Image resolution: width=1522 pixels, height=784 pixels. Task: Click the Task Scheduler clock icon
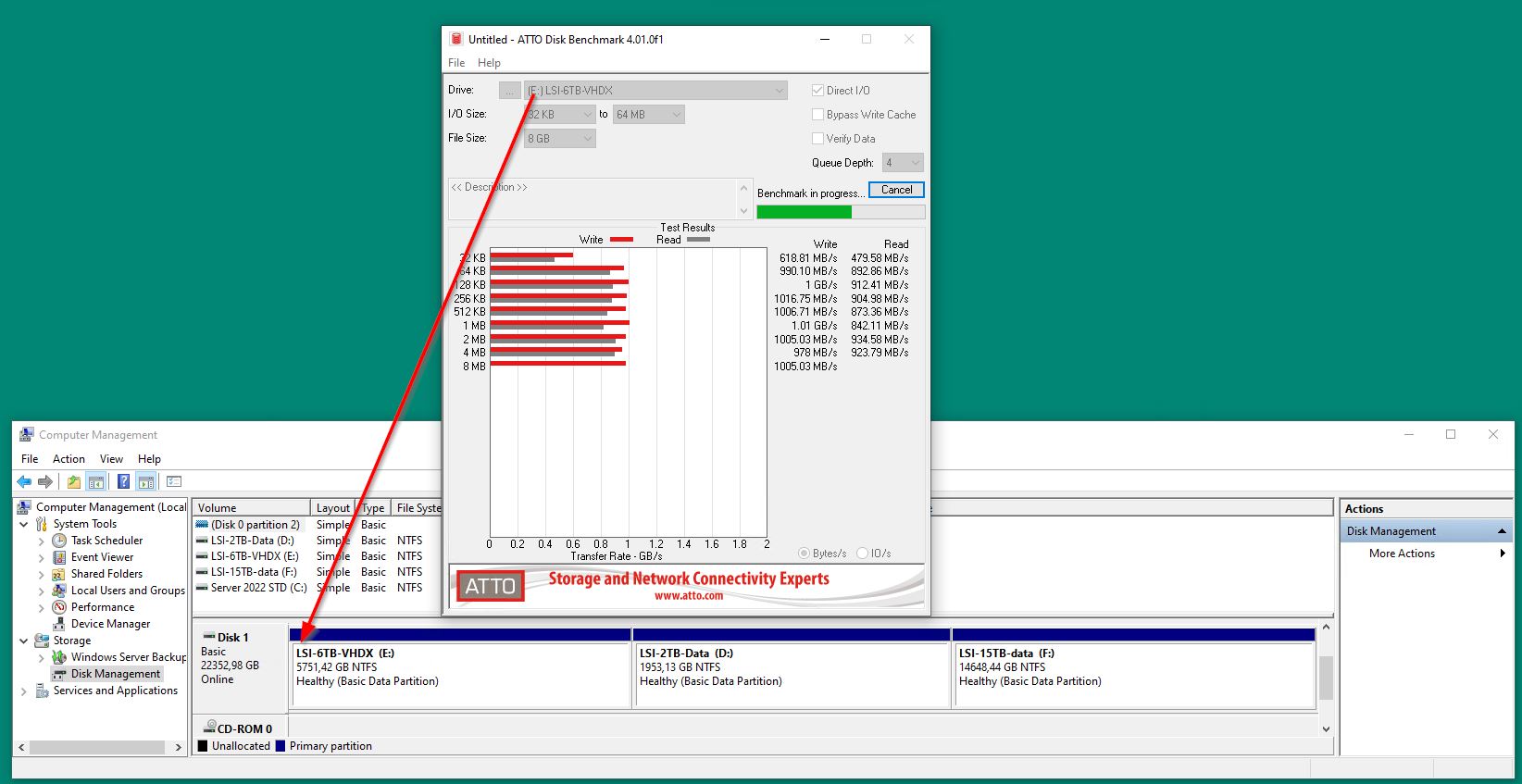coord(59,541)
